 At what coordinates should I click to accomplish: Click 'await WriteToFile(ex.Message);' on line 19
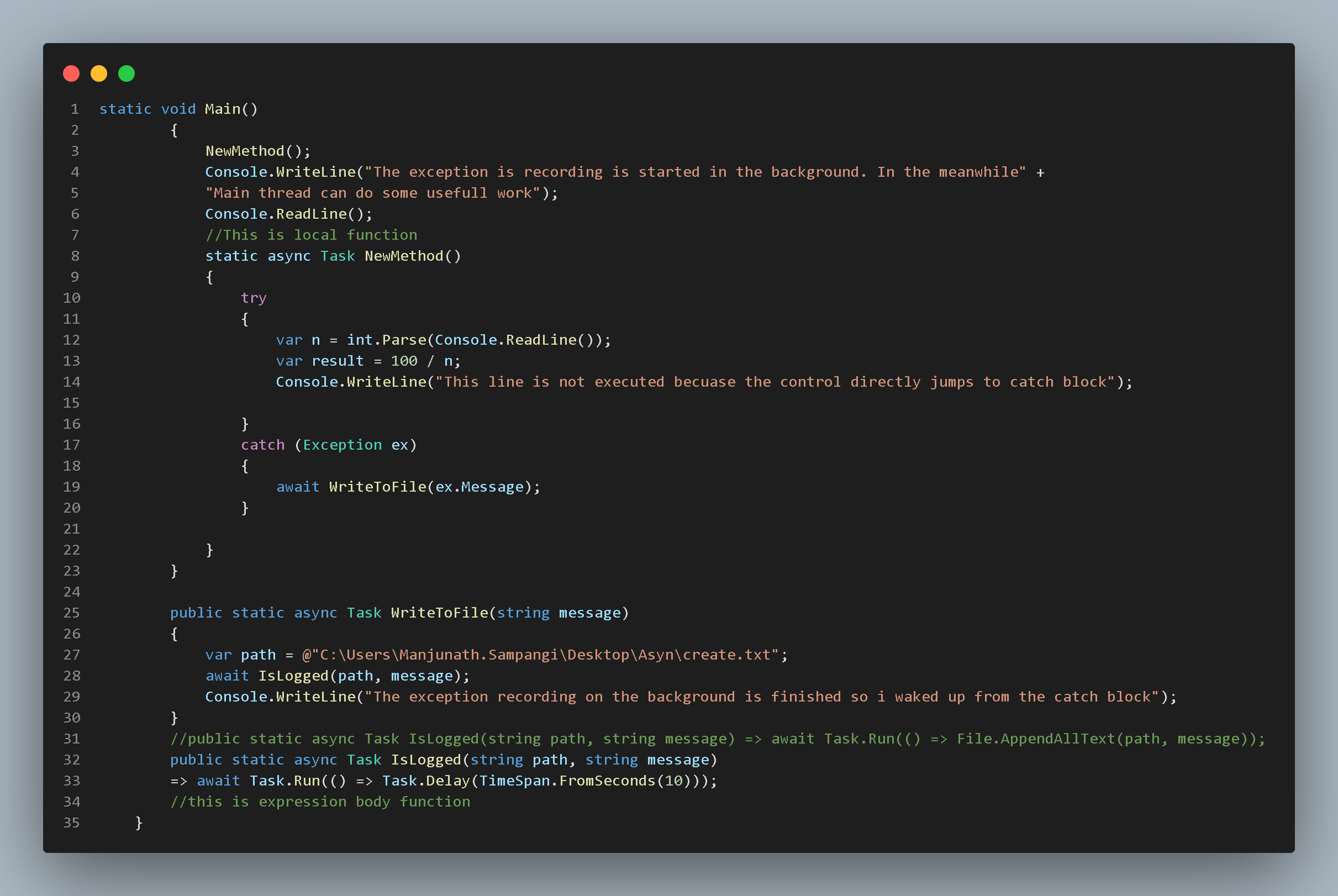[408, 487]
